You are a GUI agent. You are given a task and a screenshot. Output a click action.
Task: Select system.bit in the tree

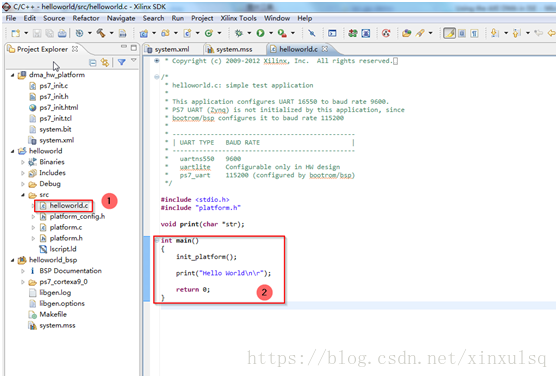pos(55,130)
